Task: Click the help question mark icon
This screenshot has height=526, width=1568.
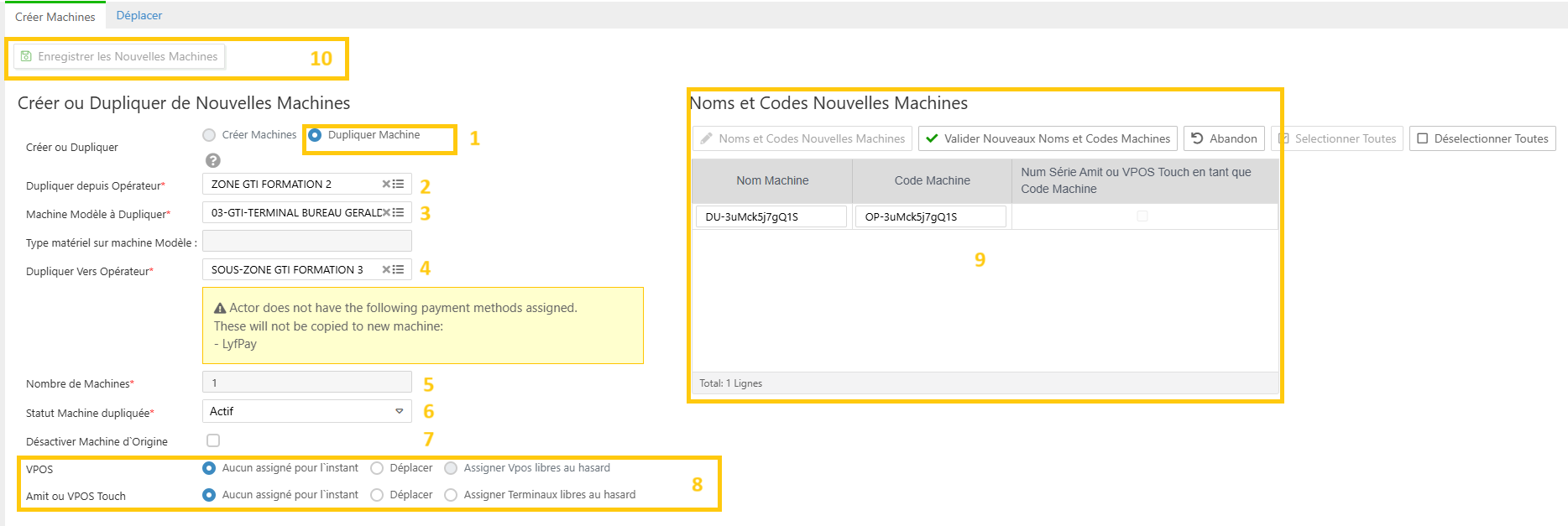Action: (x=213, y=160)
